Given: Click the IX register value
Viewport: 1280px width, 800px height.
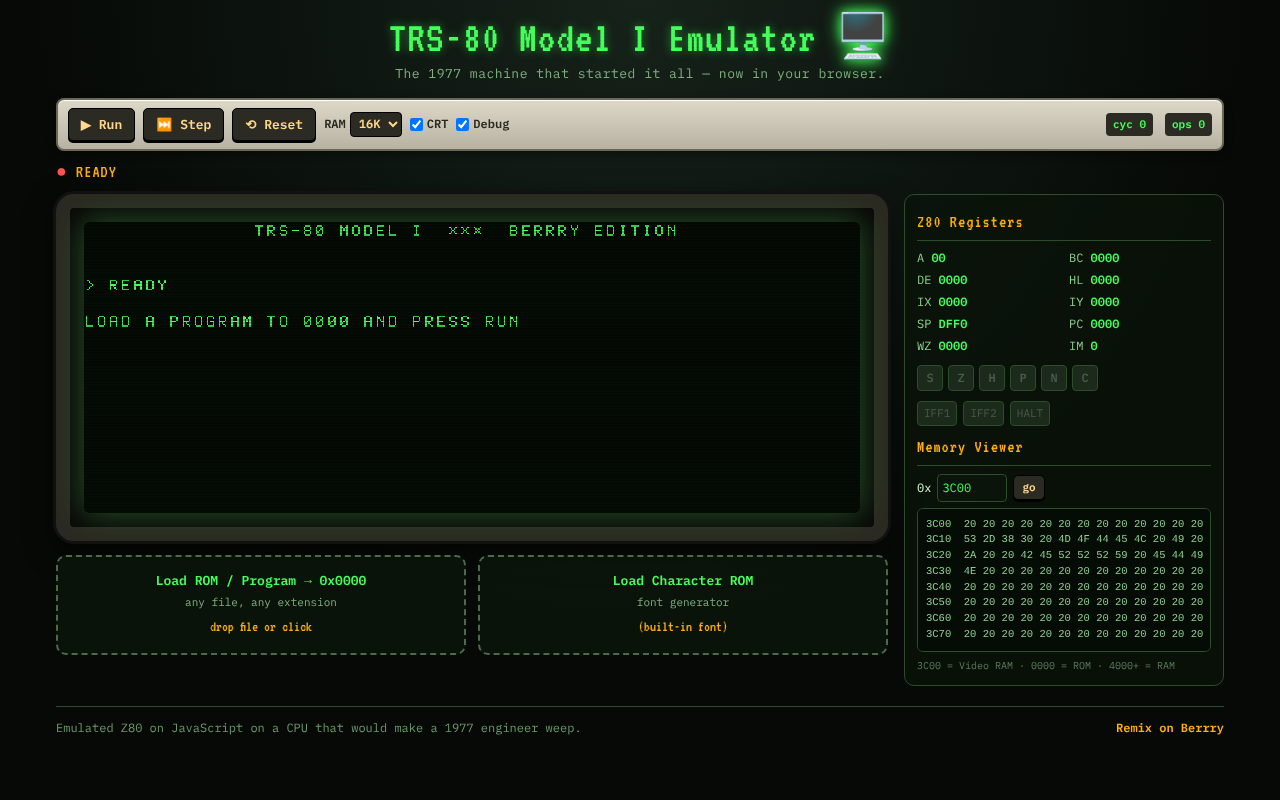Looking at the screenshot, I should pos(953,302).
